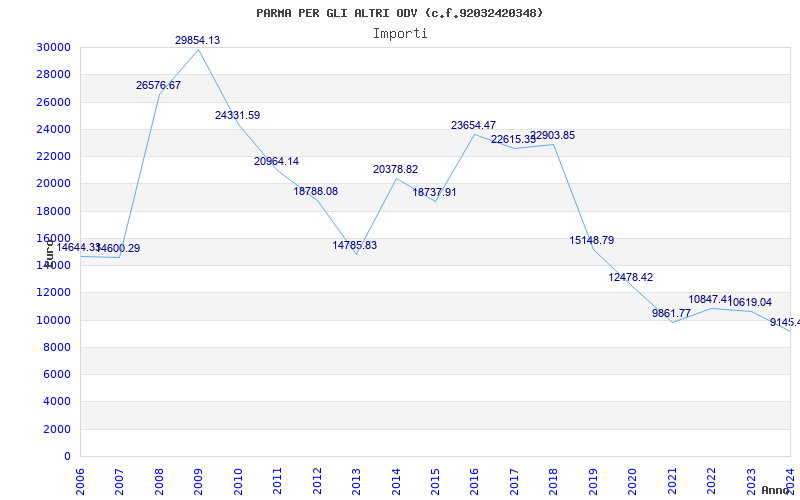Screen dimensions: 800x500
Task: Select the y-axis tick 22000
Action: (54, 156)
